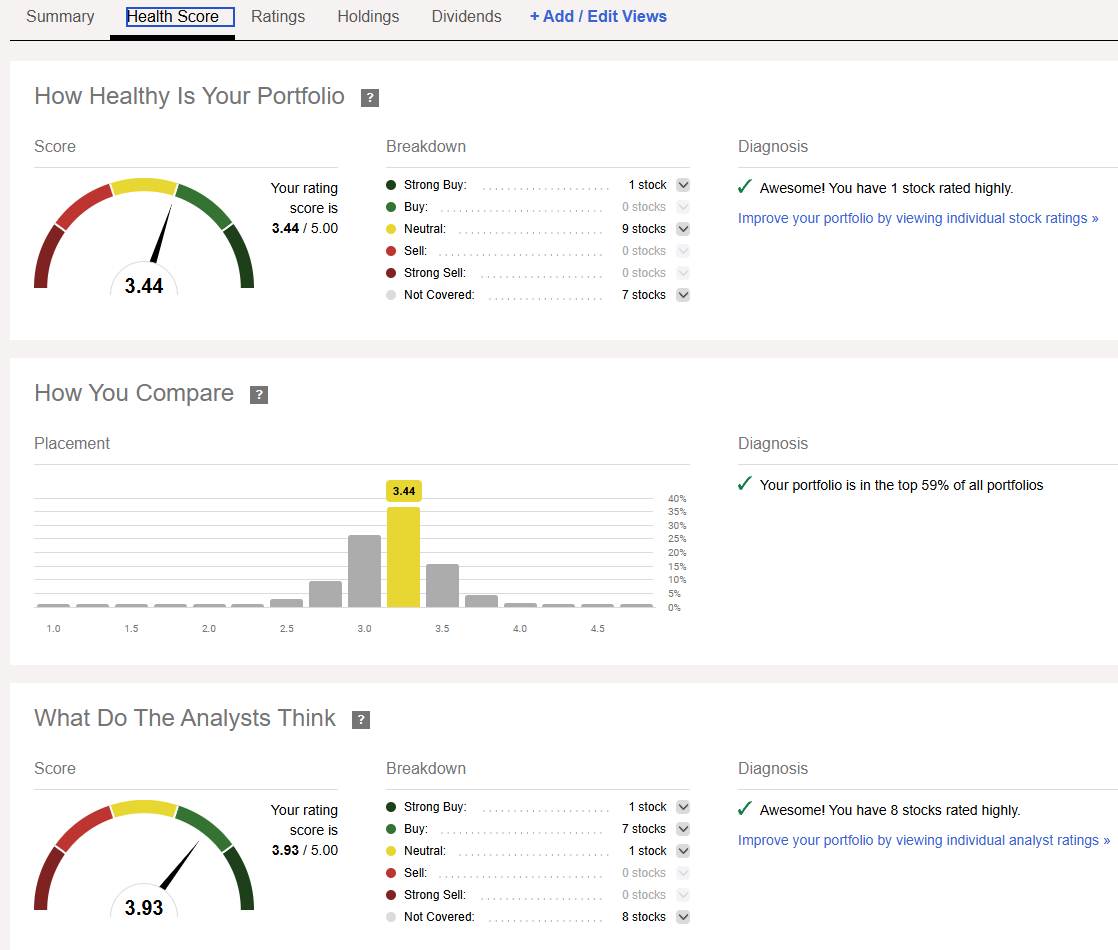Go to the Holdings tab
This screenshot has height=950, width=1118.
tap(368, 17)
